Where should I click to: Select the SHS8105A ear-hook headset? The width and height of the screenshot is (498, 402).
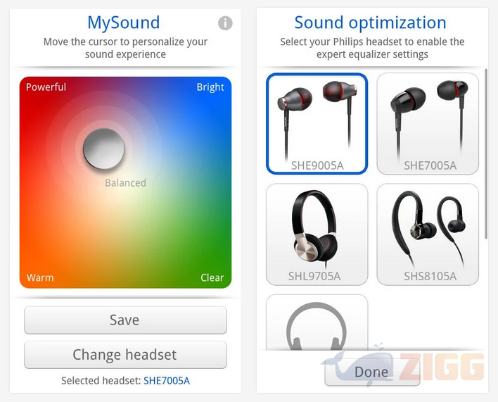coord(428,234)
